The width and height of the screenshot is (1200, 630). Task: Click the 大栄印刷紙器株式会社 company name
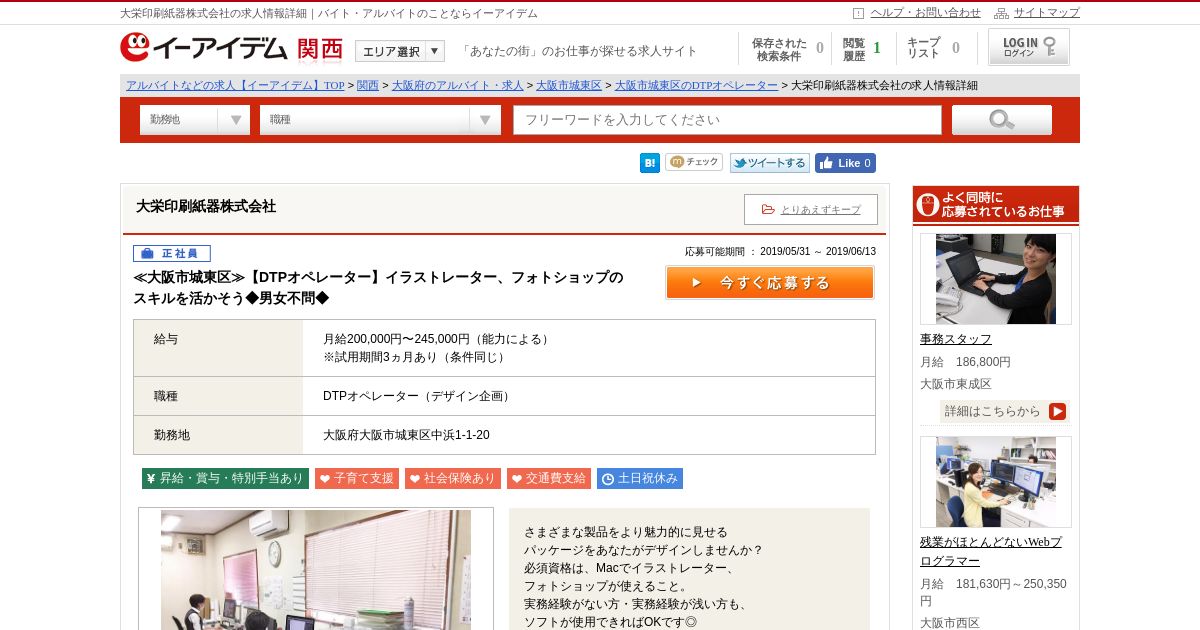click(206, 206)
